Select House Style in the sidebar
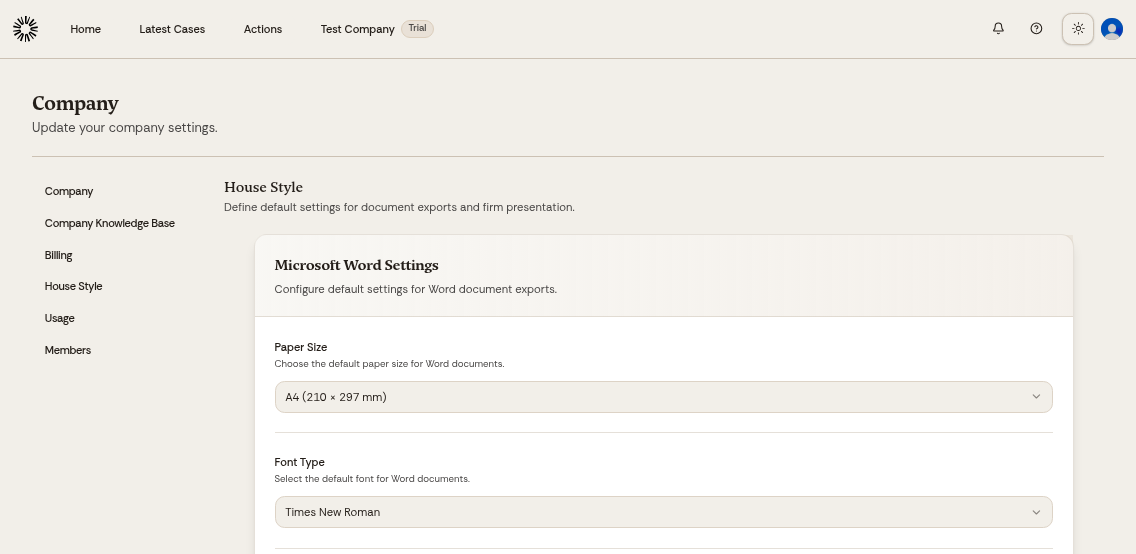Screen dimensions: 1136x554 pos(73,286)
